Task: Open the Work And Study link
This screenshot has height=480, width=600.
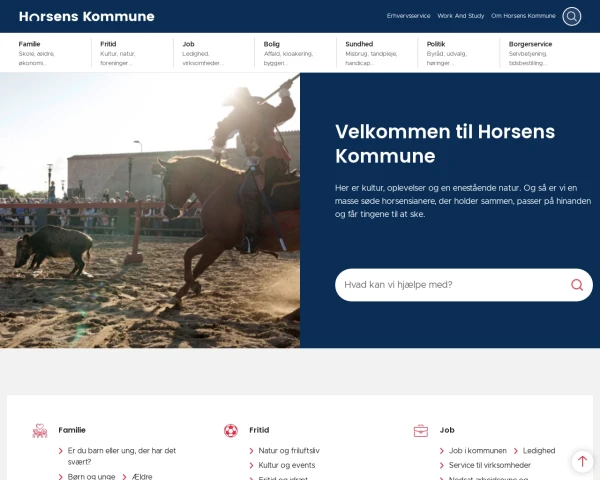Action: point(461,16)
